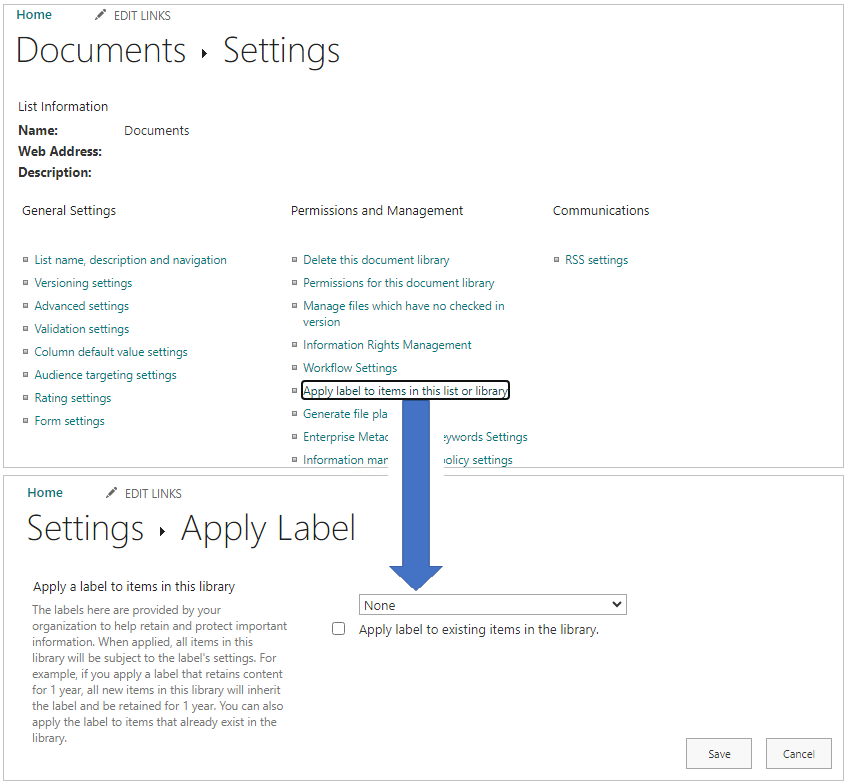The height and width of the screenshot is (783, 847).
Task: Select Delete this document library
Action: coord(376,259)
